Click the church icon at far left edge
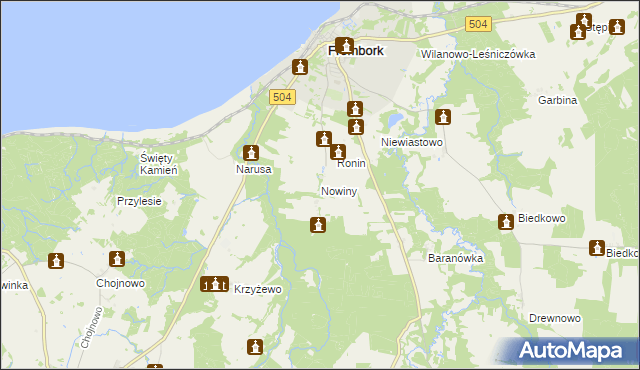The image size is (640, 370). [x=56, y=261]
